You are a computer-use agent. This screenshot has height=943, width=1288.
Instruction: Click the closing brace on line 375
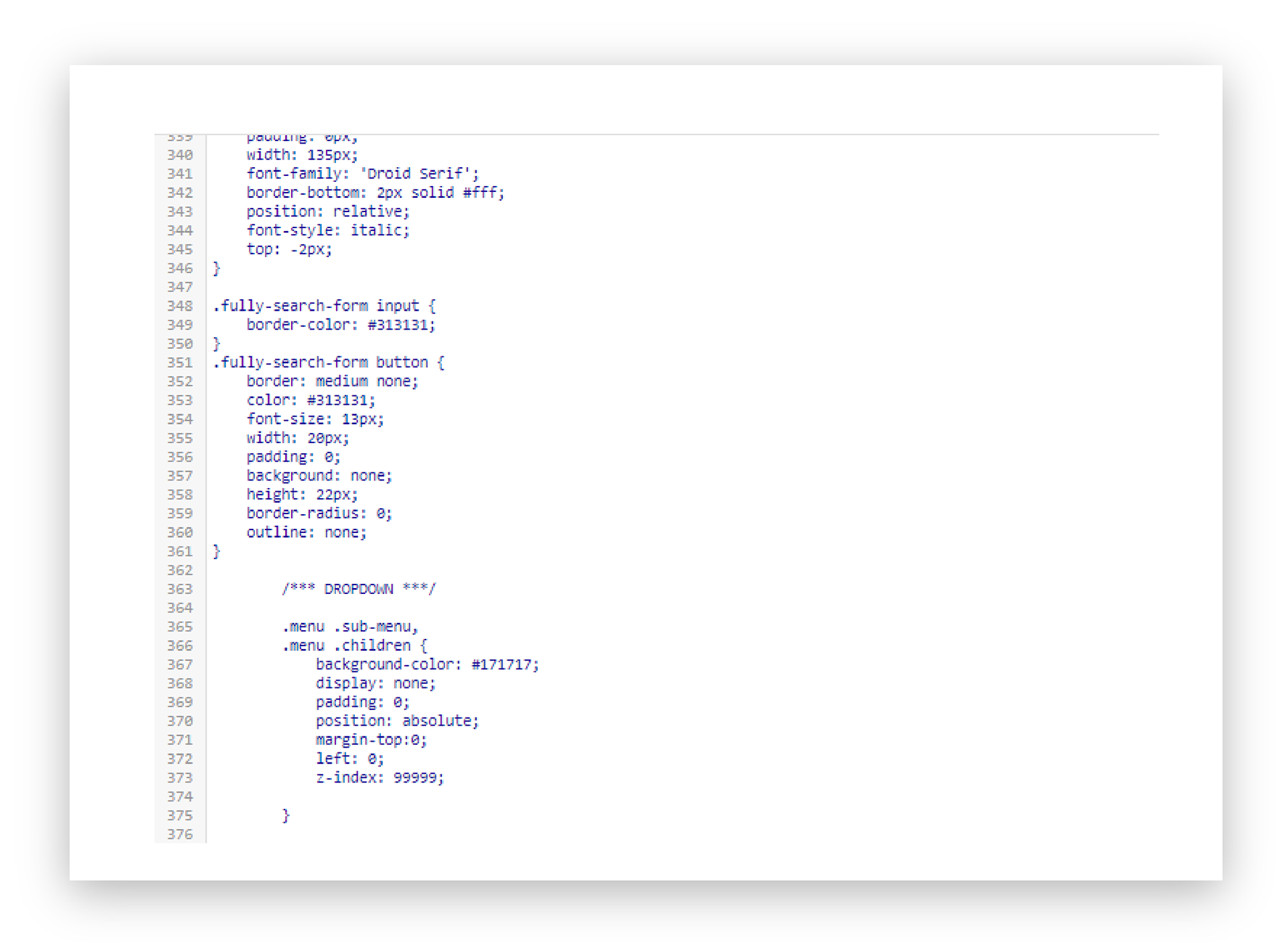[x=286, y=815]
